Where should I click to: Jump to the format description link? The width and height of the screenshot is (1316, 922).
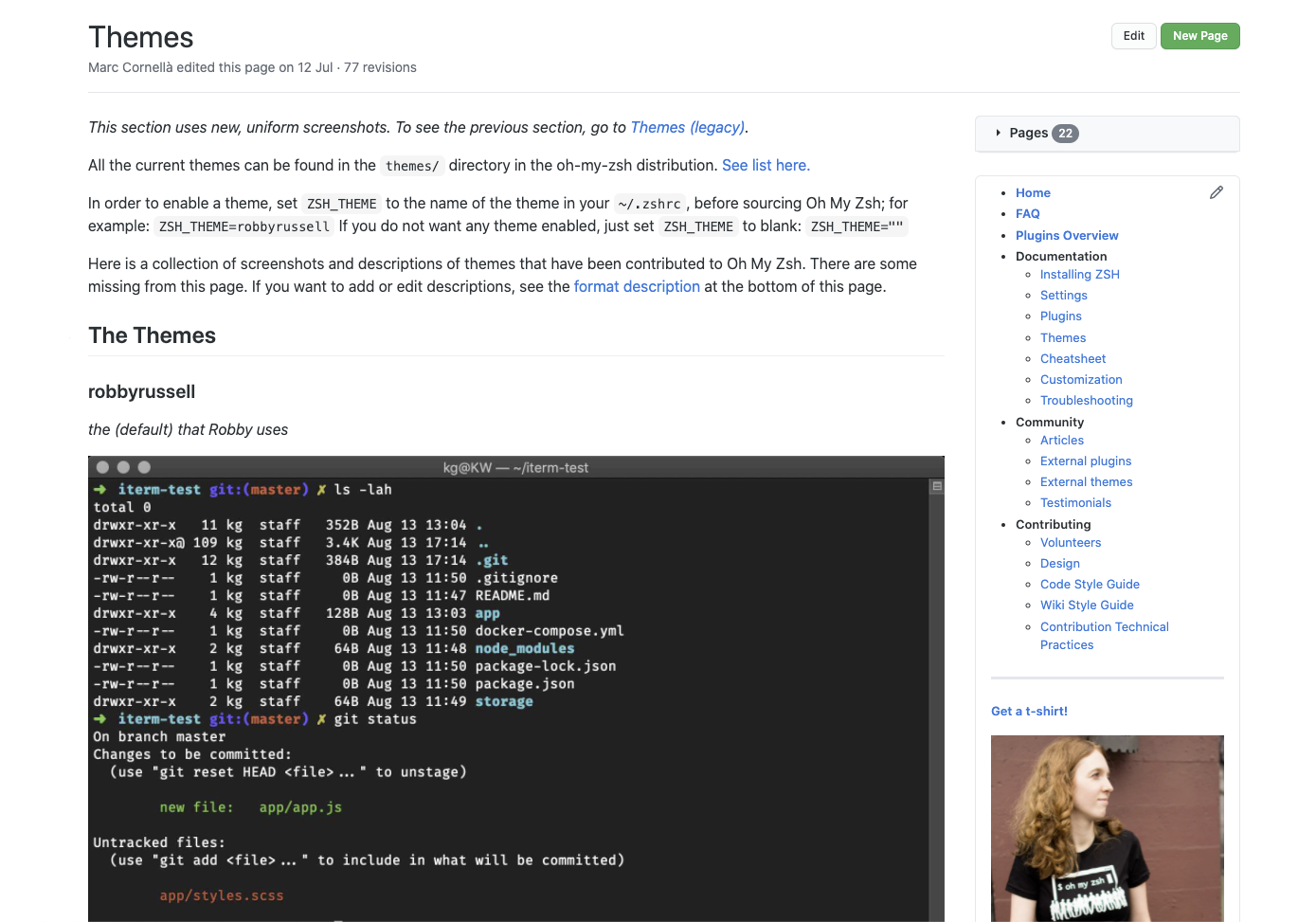coord(637,286)
